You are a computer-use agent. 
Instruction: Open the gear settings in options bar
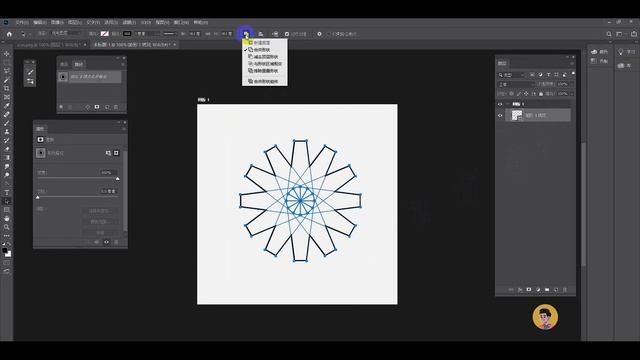[319, 34]
